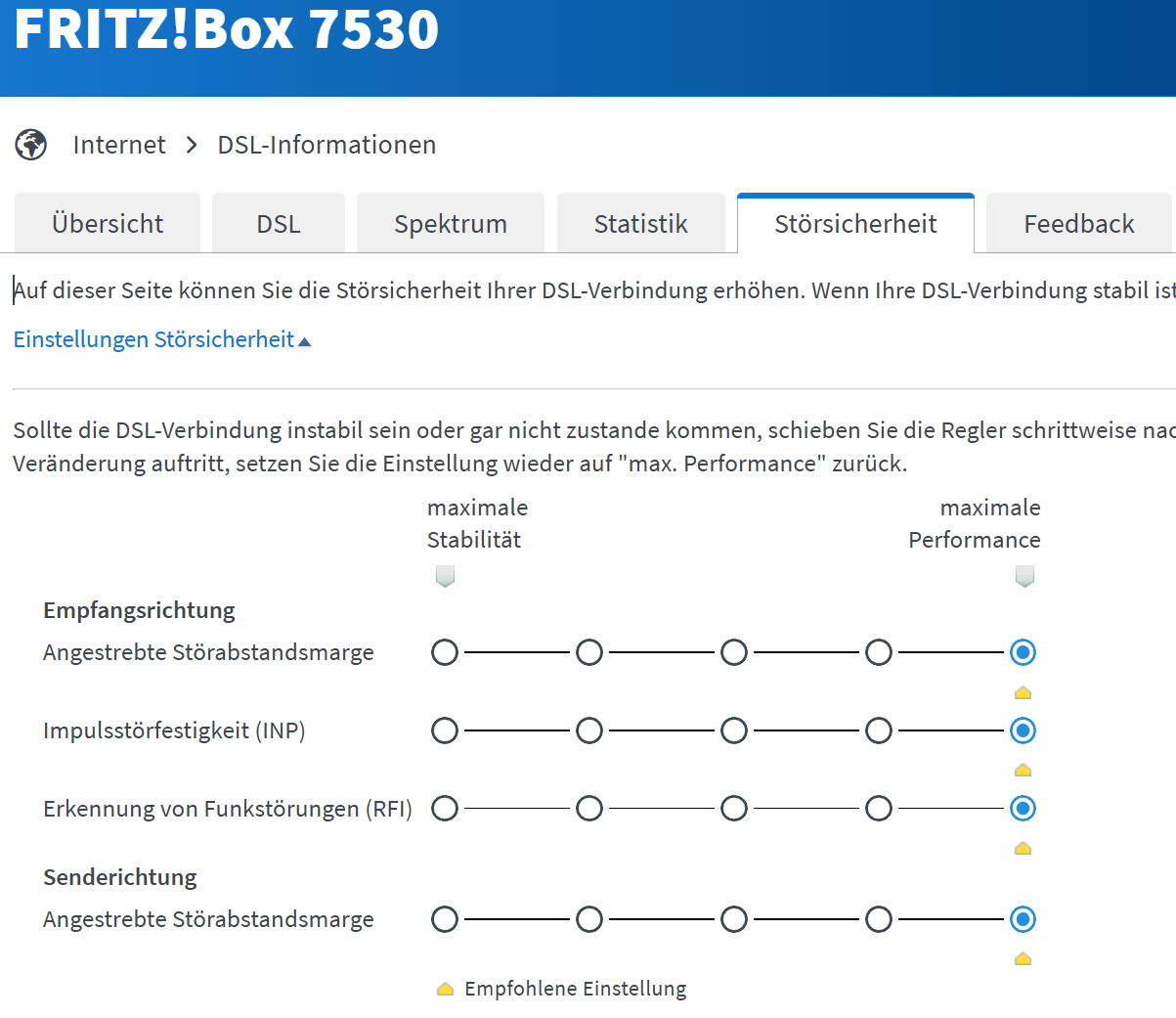Image resolution: width=1176 pixels, height=1018 pixels.
Task: Select middle step for Impulsstörfestigkeit (INP)
Action: [x=734, y=730]
